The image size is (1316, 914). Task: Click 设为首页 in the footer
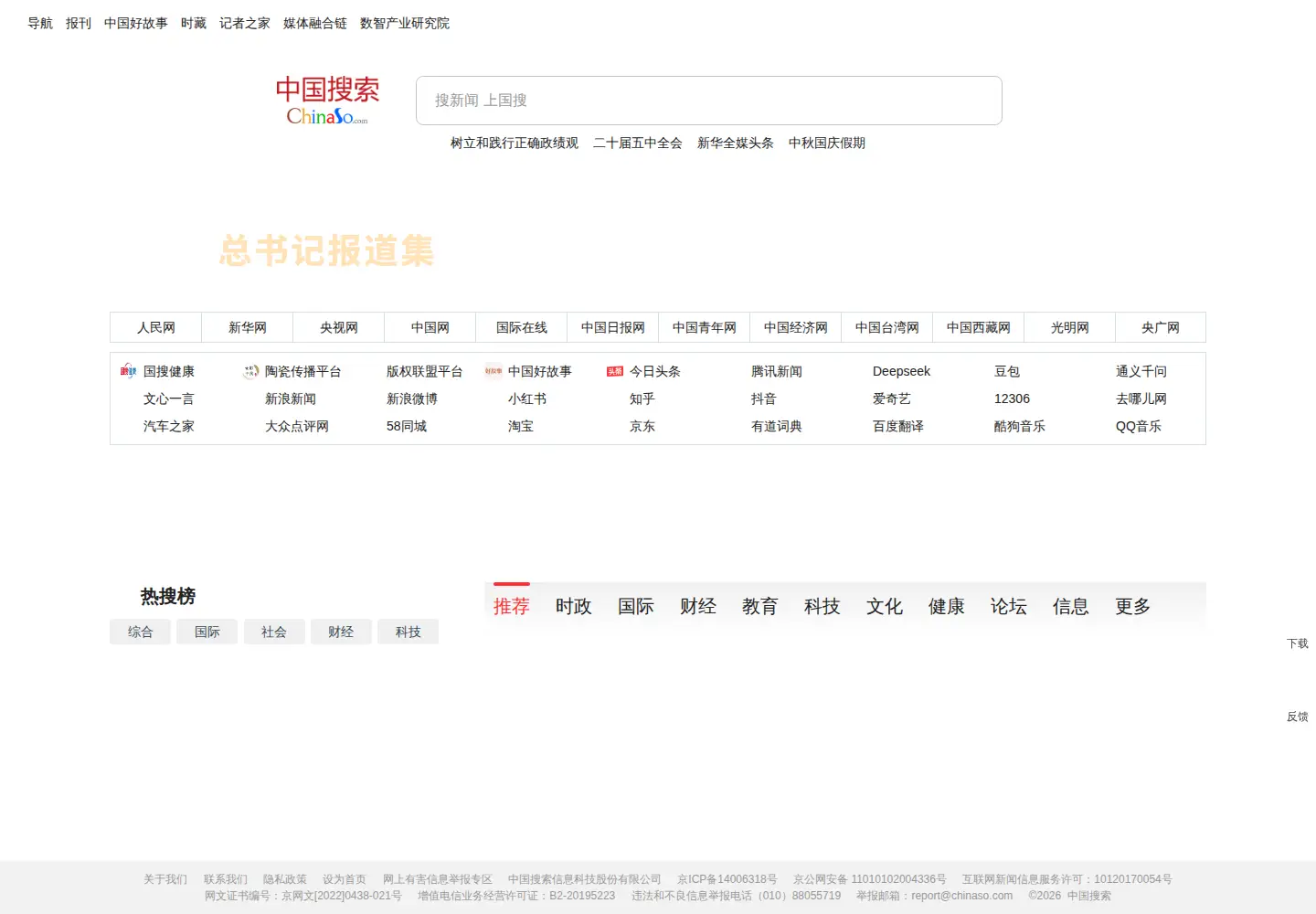345,879
